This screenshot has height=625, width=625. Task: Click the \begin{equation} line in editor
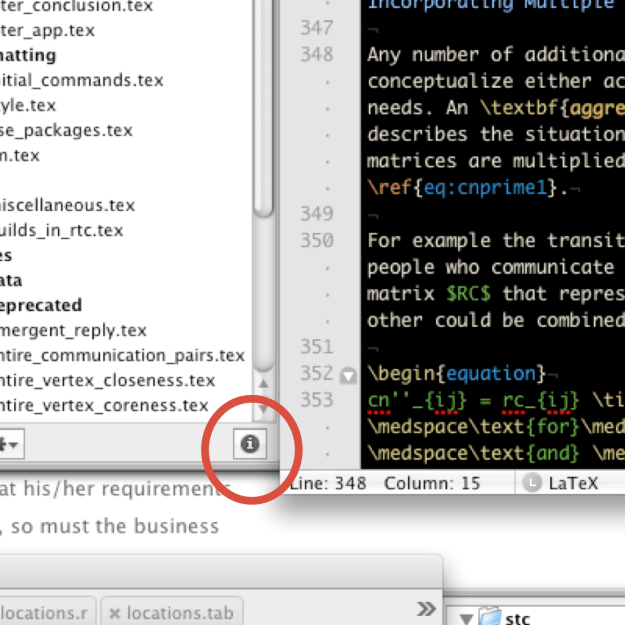coord(456,374)
